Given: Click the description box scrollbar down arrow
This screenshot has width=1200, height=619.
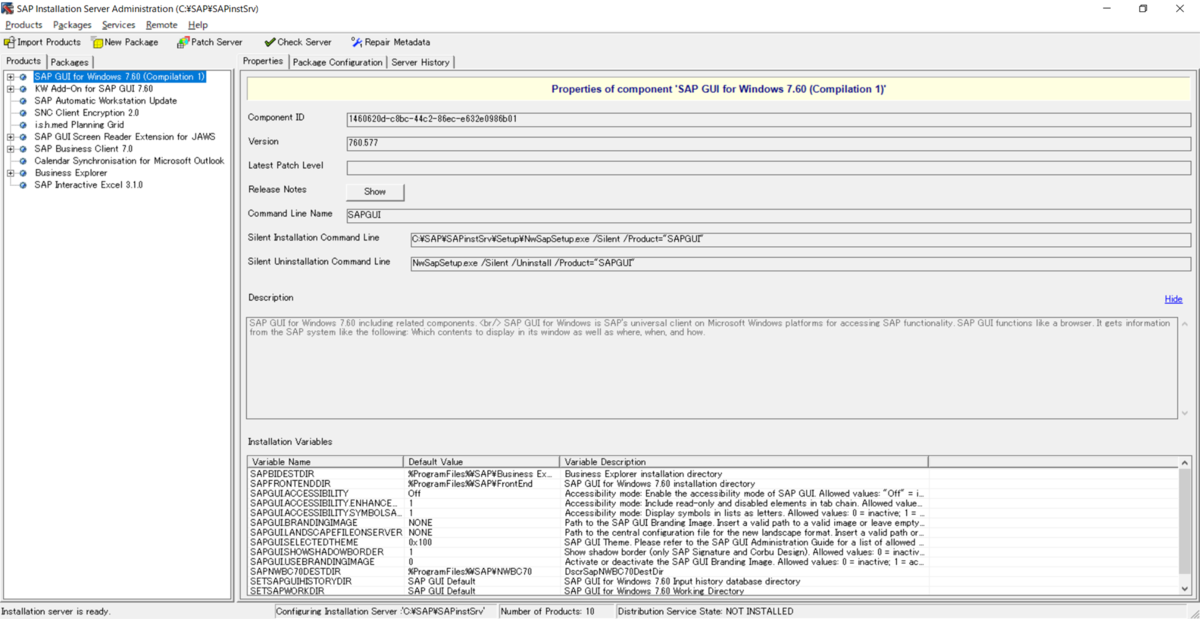Looking at the screenshot, I should [x=1185, y=413].
